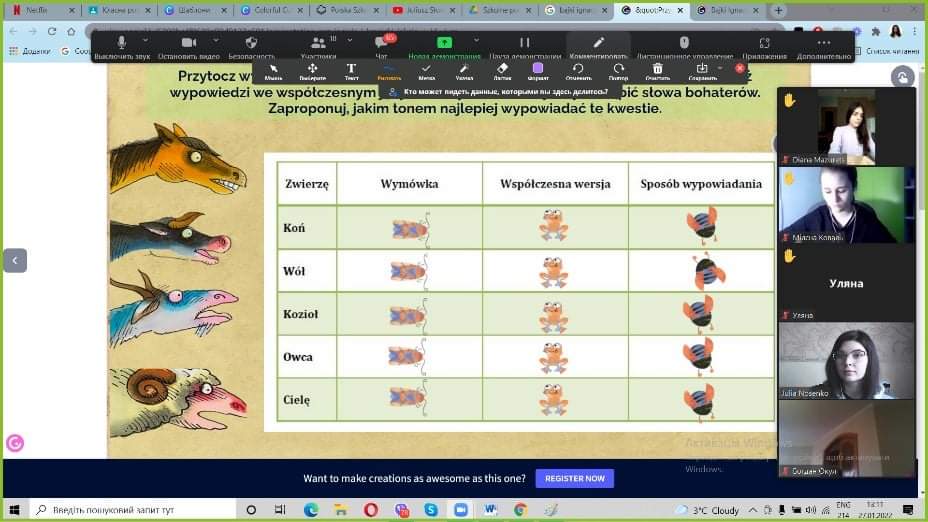Open a new browser tab
928x522 pixels.
778,10
